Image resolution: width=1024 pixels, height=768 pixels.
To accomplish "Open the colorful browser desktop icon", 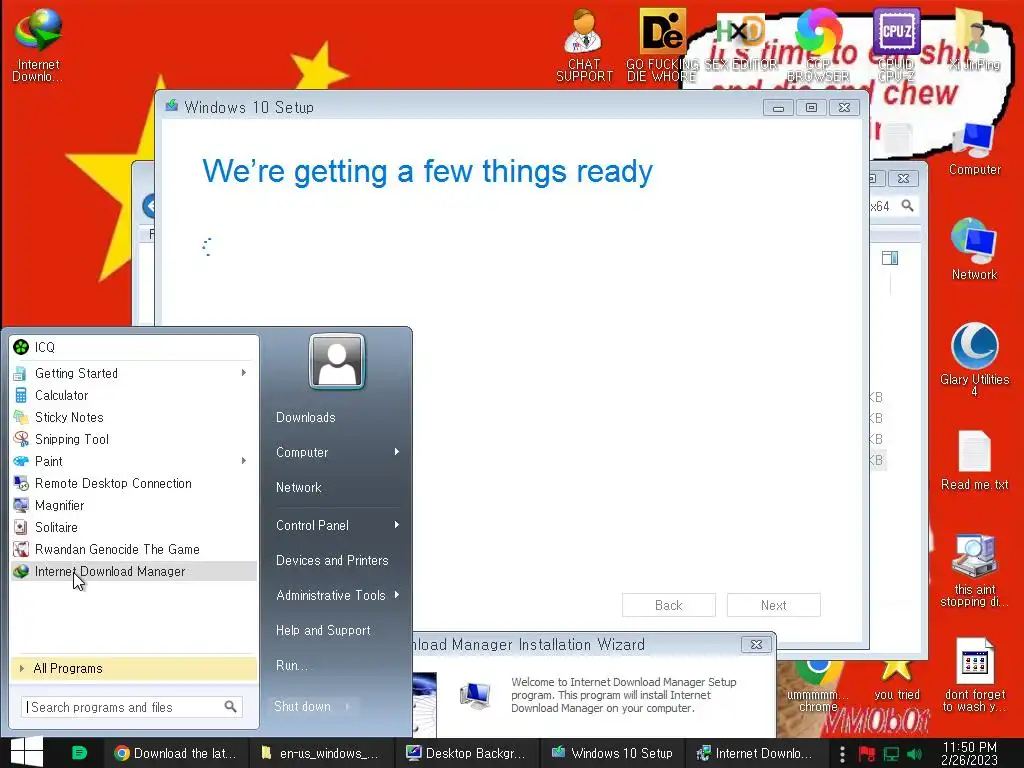I will coord(818,44).
